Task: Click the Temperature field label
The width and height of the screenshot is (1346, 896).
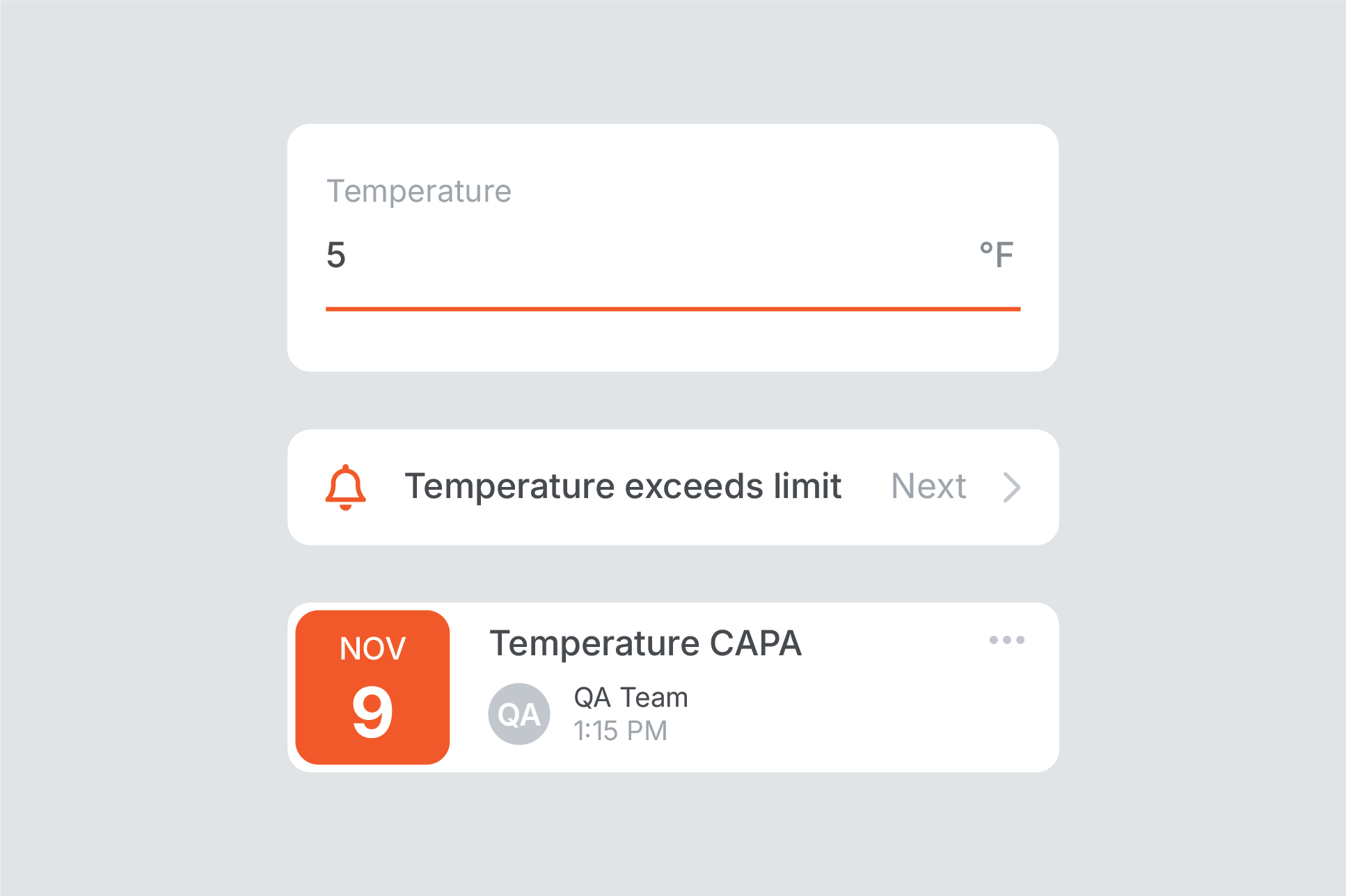Action: [419, 191]
